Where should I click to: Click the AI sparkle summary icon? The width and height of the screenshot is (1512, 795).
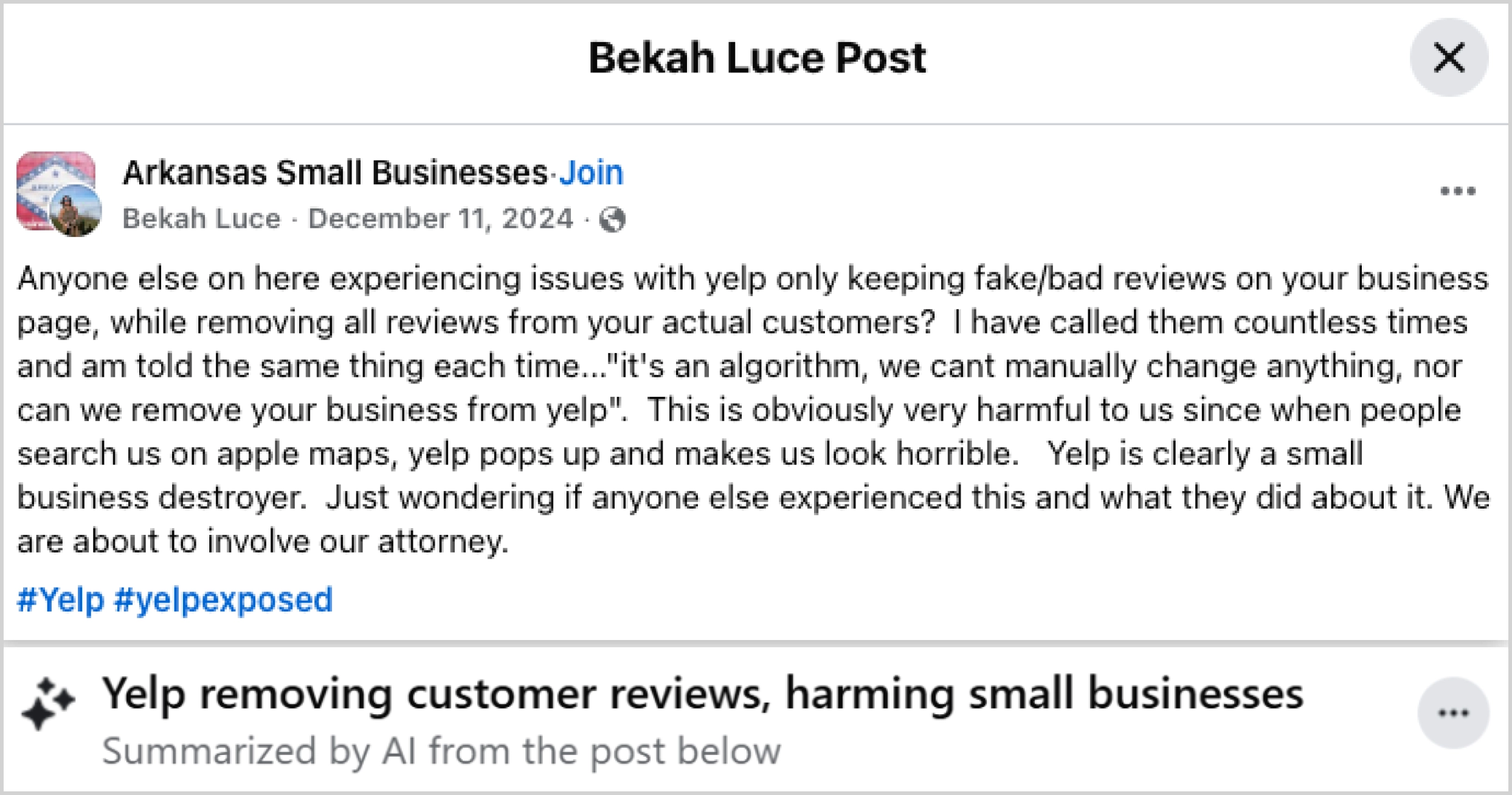click(47, 703)
